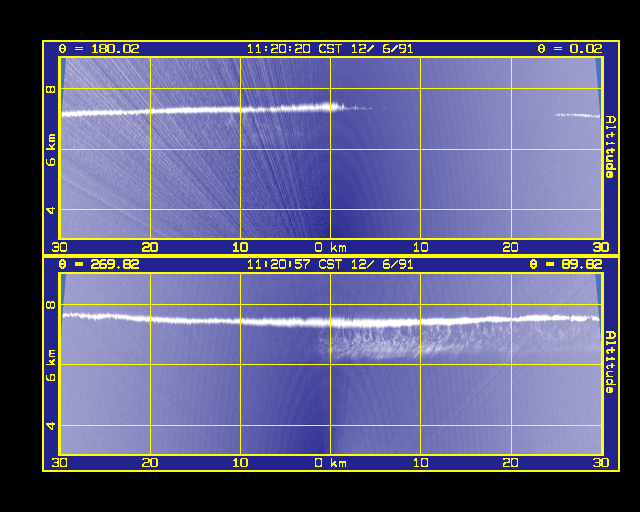Click the θ = 180.02 label

pos(99,49)
